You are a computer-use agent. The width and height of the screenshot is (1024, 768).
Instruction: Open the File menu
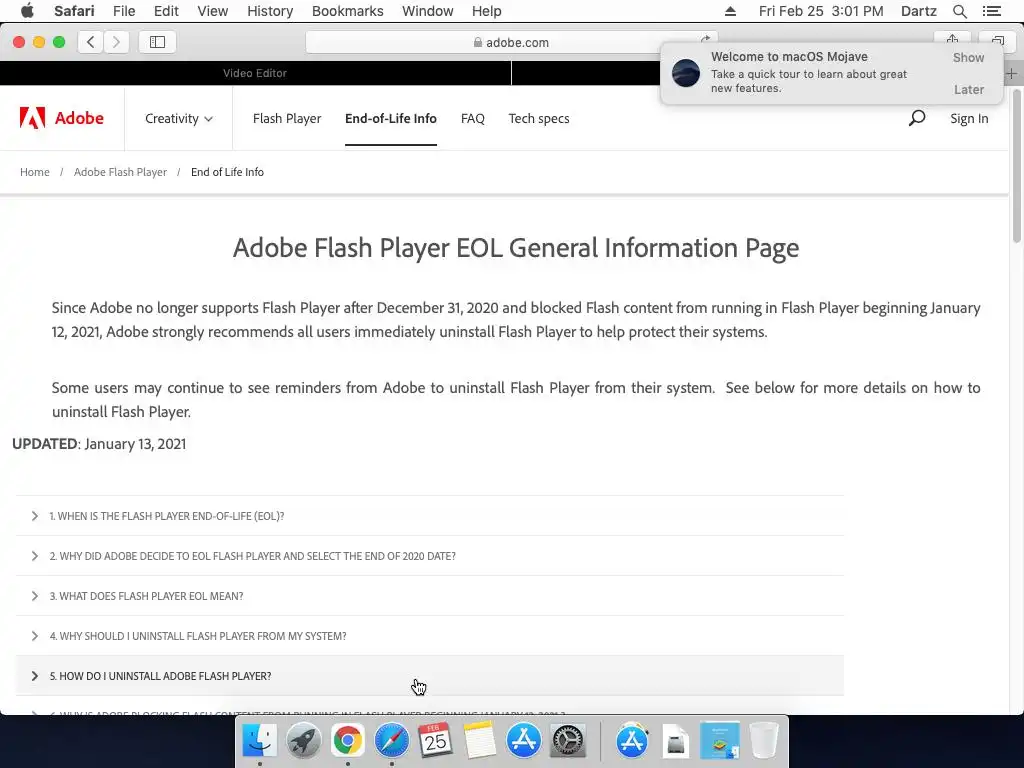[x=124, y=11]
